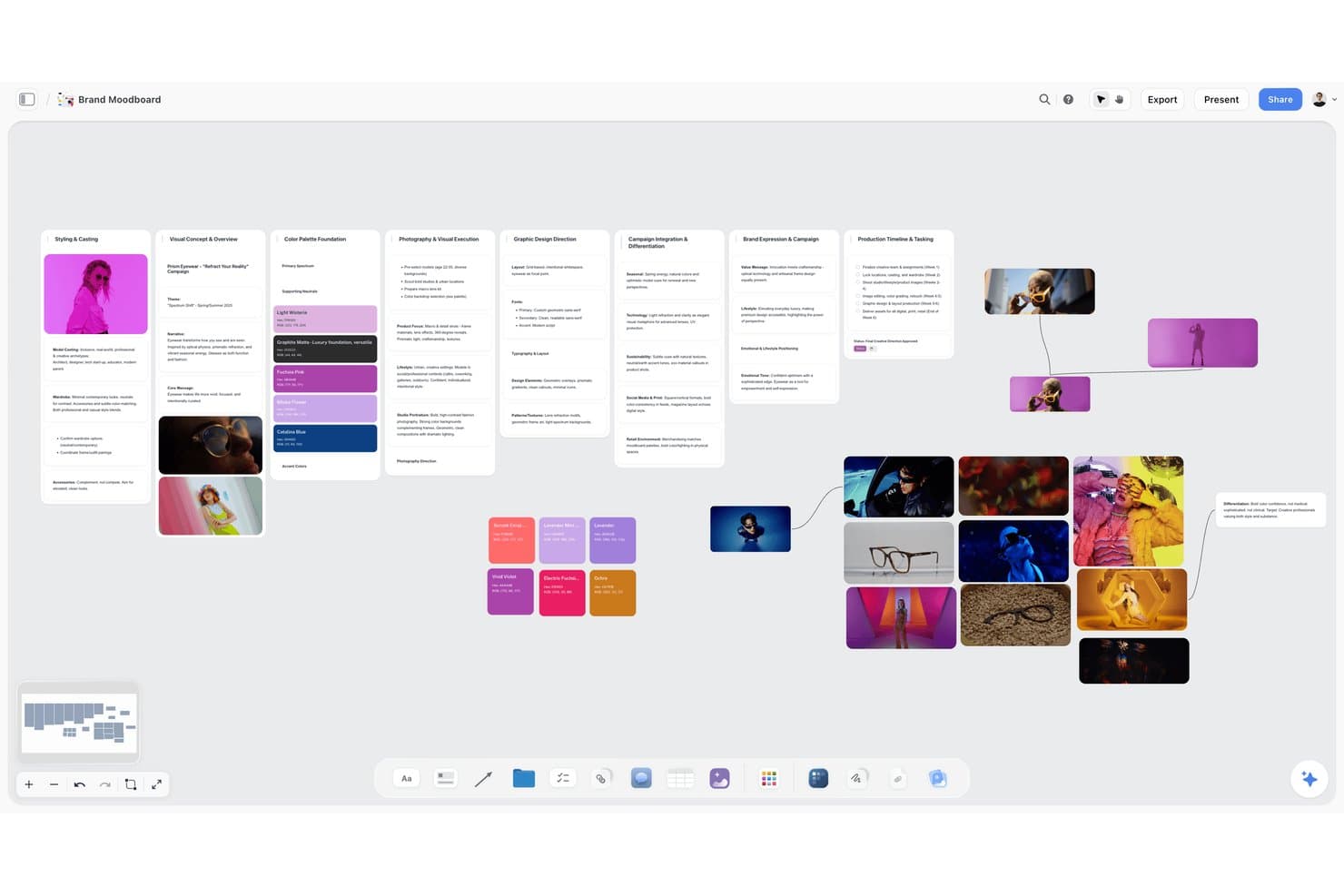Viewport: 1344px width, 896px height.
Task: Click the fit-to-selection frame icon
Action: pyautogui.click(x=131, y=784)
